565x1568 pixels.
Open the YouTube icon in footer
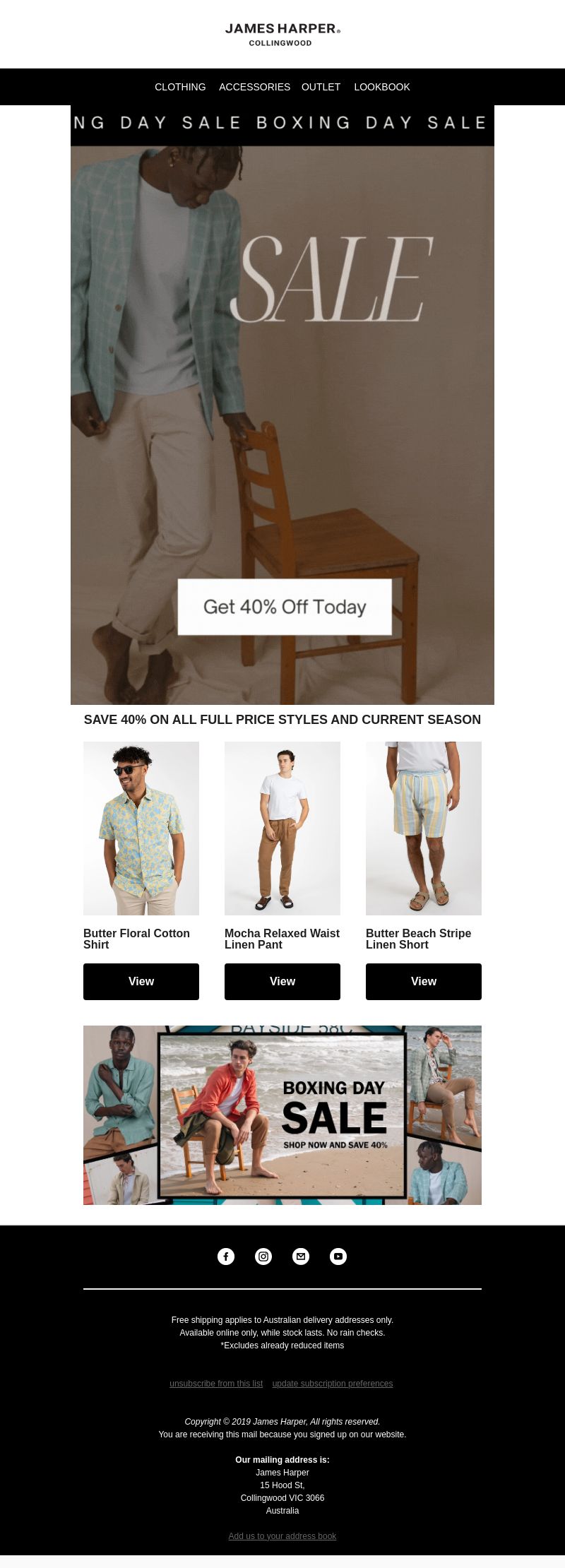pyautogui.click(x=338, y=1257)
